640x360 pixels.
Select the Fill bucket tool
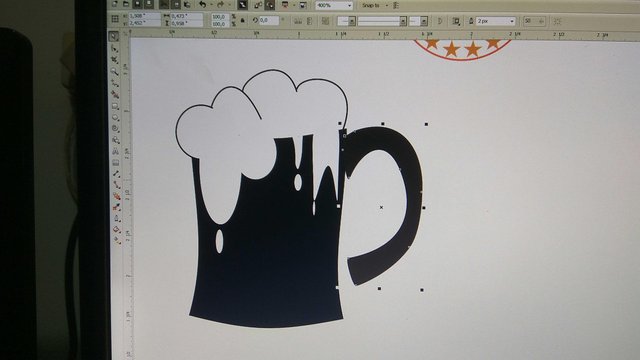coord(117,229)
